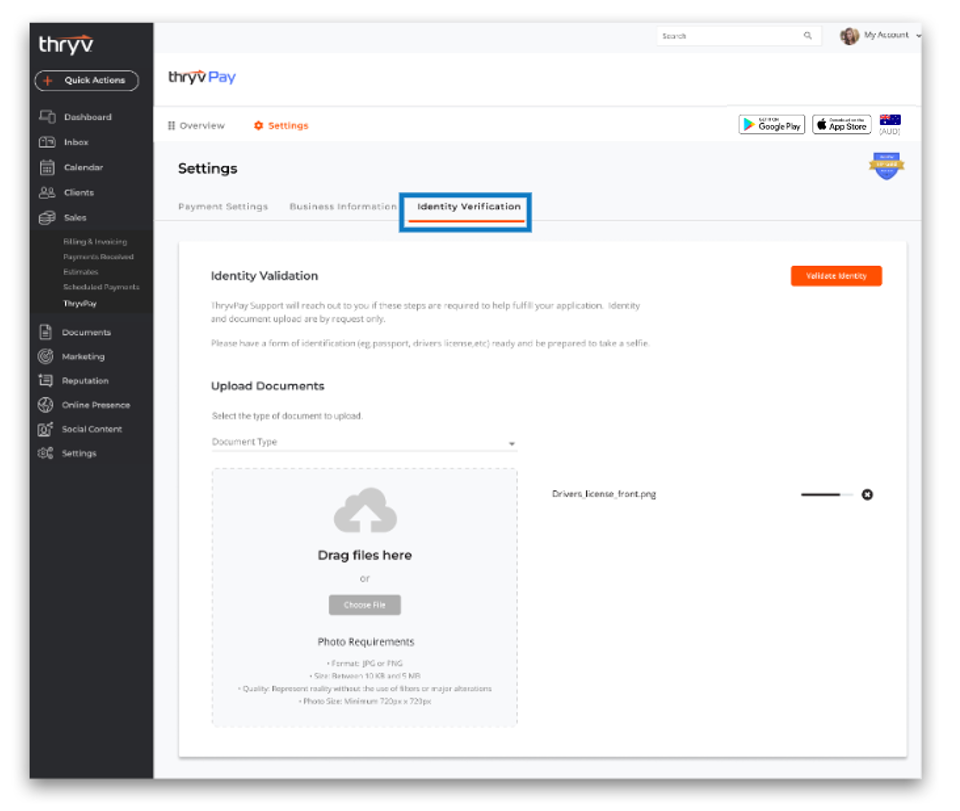Click the My Account avatar photo
960x811 pixels.
coord(849,36)
